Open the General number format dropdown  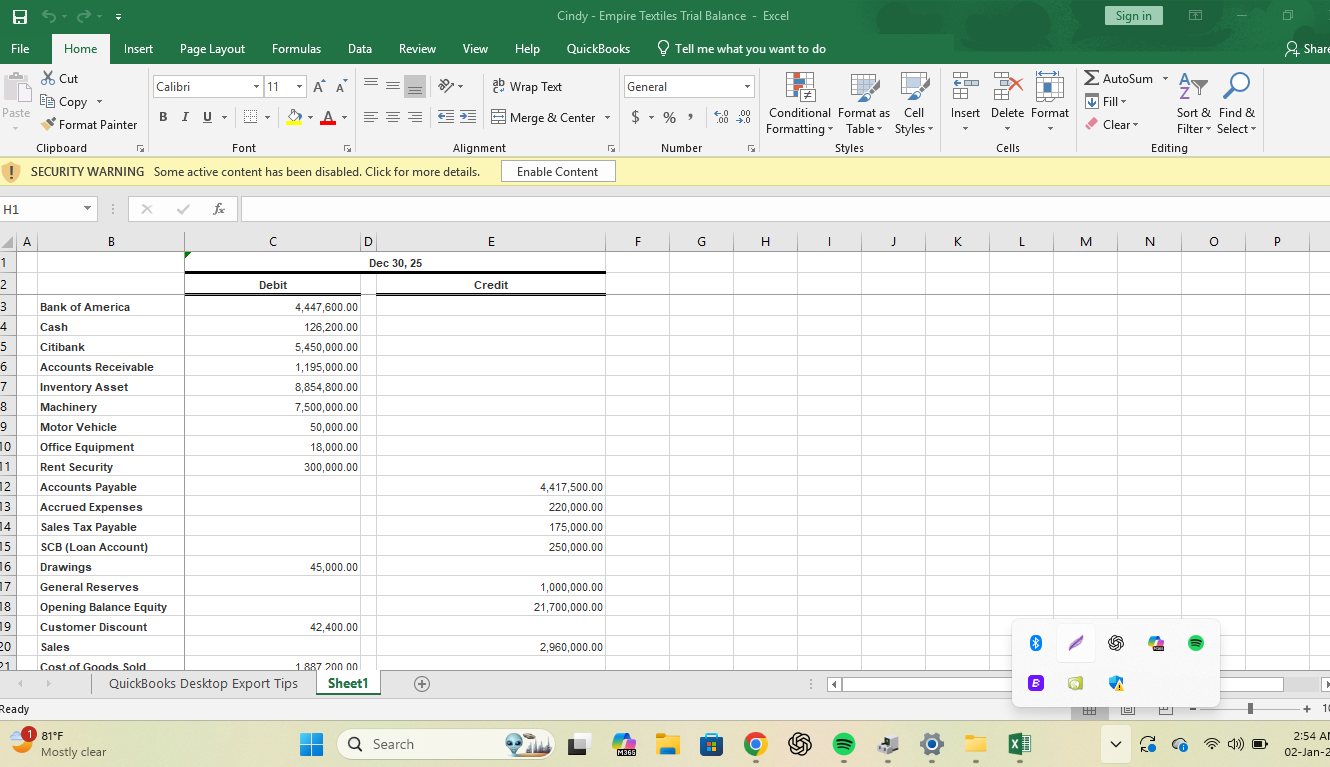747,87
